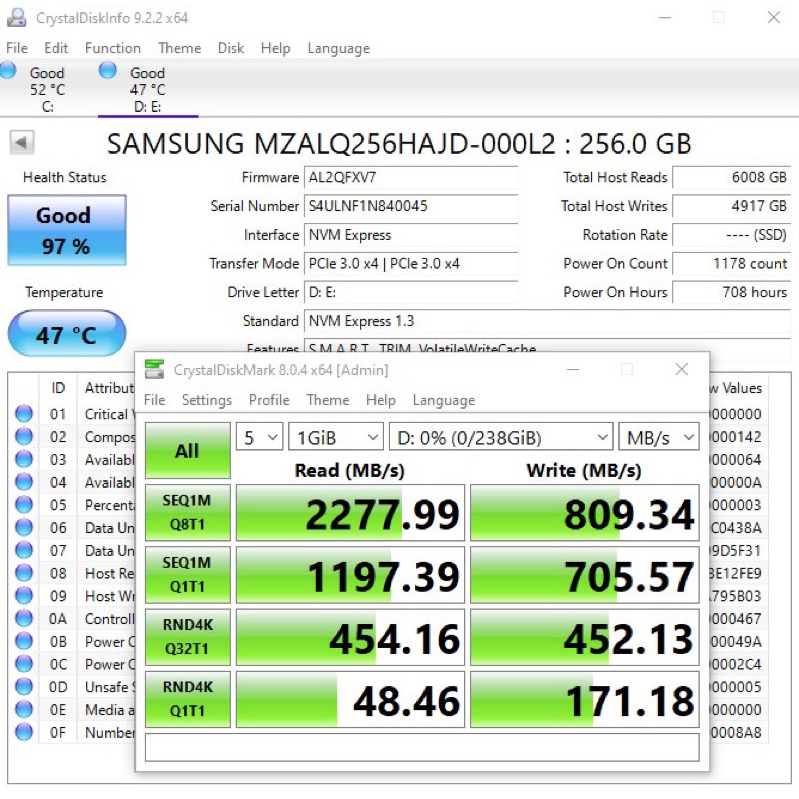
Task: Click the Standard NVM Express 1.3 field
Action: 547,321
